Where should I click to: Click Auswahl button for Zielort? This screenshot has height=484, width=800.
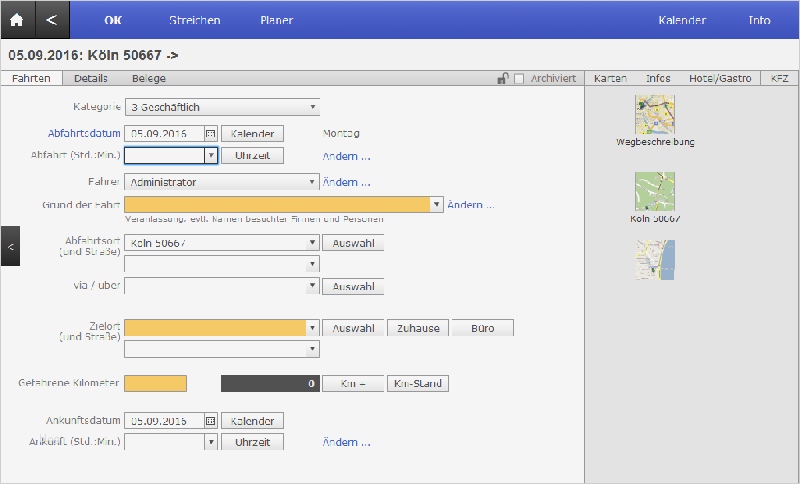click(353, 328)
